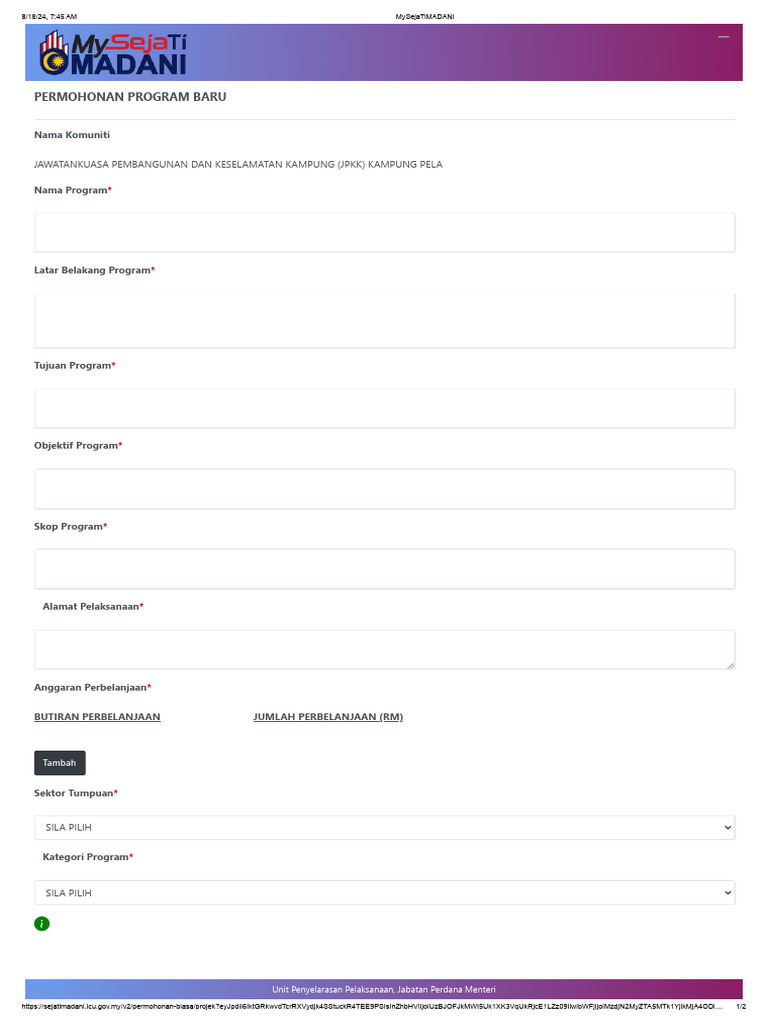Click the green info icon
768x1024 pixels.
pyautogui.click(x=42, y=924)
